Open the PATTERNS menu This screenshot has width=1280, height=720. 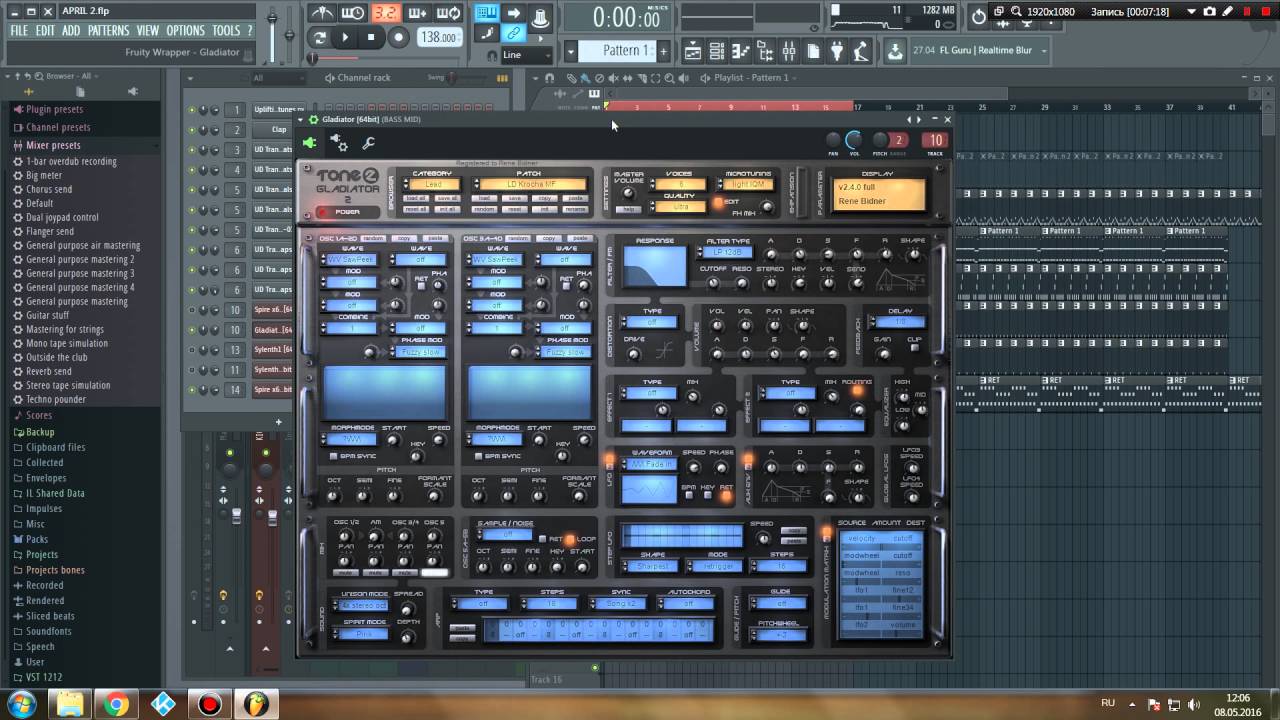pyautogui.click(x=108, y=31)
